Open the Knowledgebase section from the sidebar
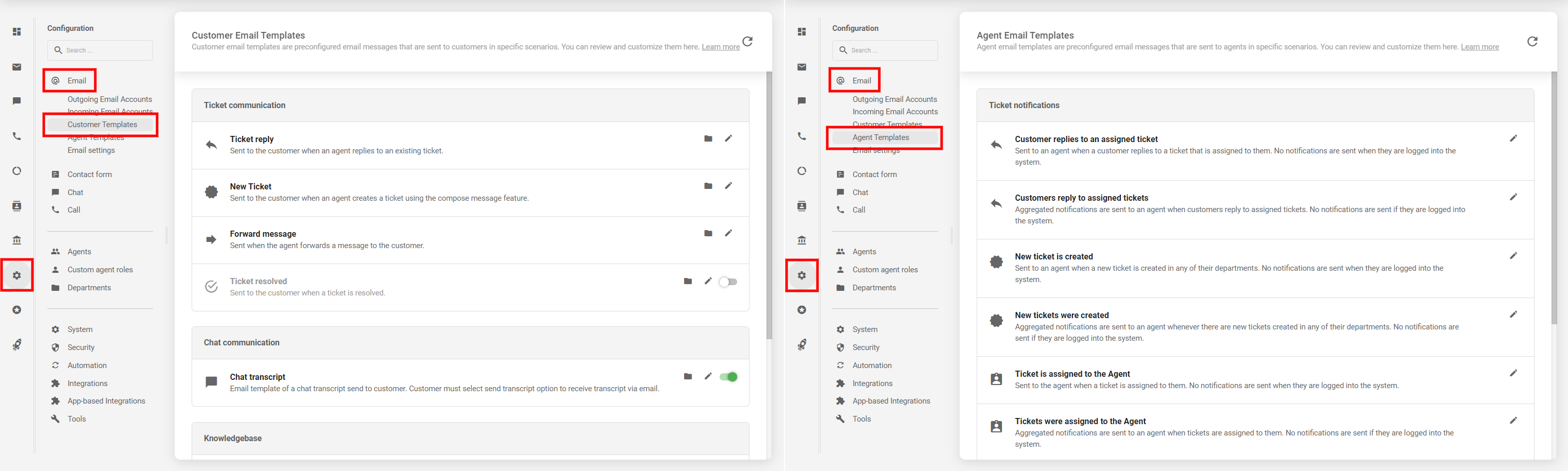This screenshot has height=471, width=1568. pos(16,240)
